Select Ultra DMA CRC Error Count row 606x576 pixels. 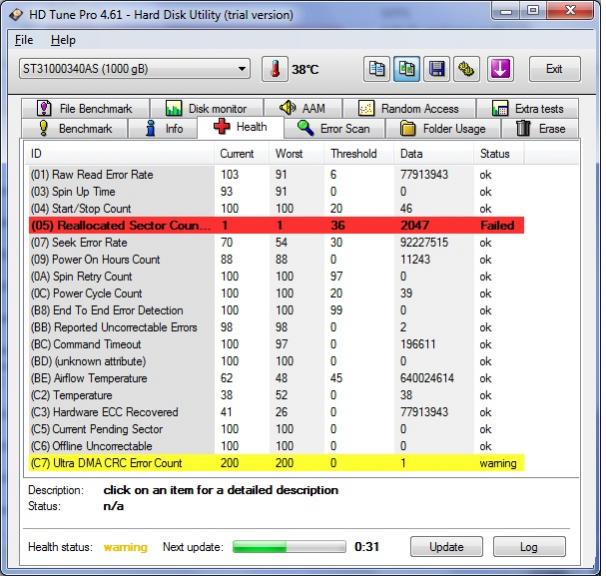276,463
